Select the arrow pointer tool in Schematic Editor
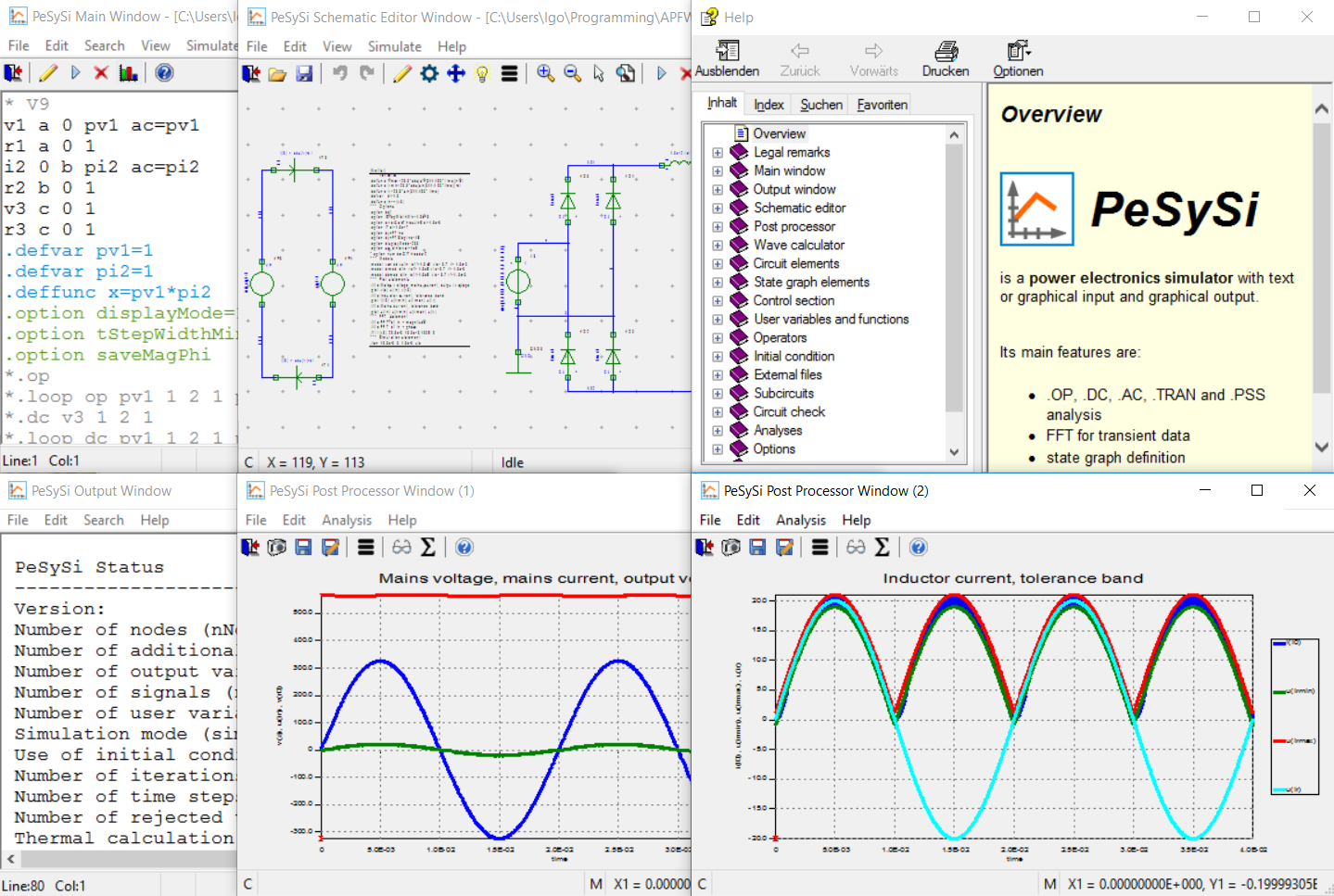The width and height of the screenshot is (1334, 896). [599, 73]
